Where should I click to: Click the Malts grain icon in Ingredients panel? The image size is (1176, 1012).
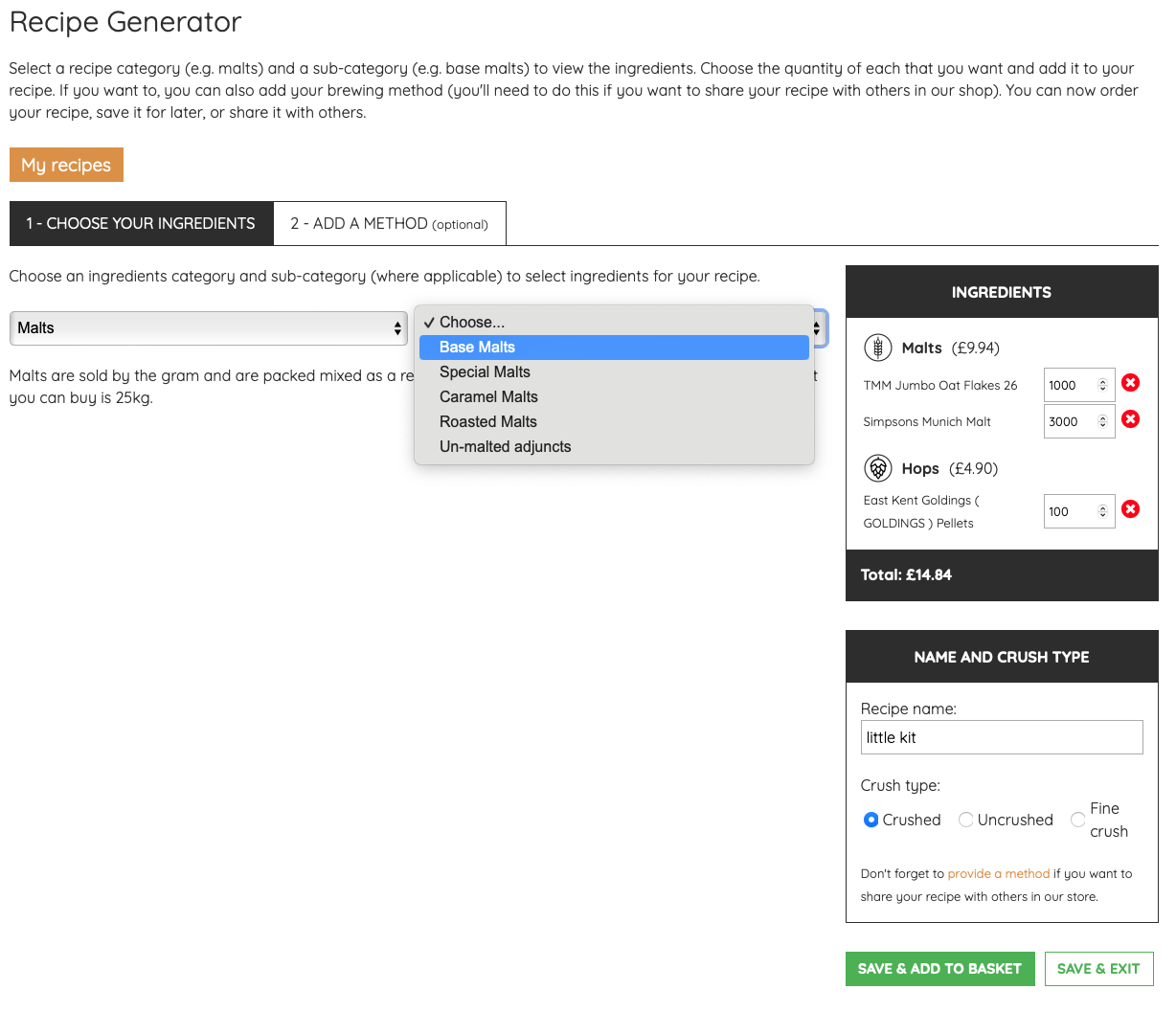pyautogui.click(x=878, y=348)
